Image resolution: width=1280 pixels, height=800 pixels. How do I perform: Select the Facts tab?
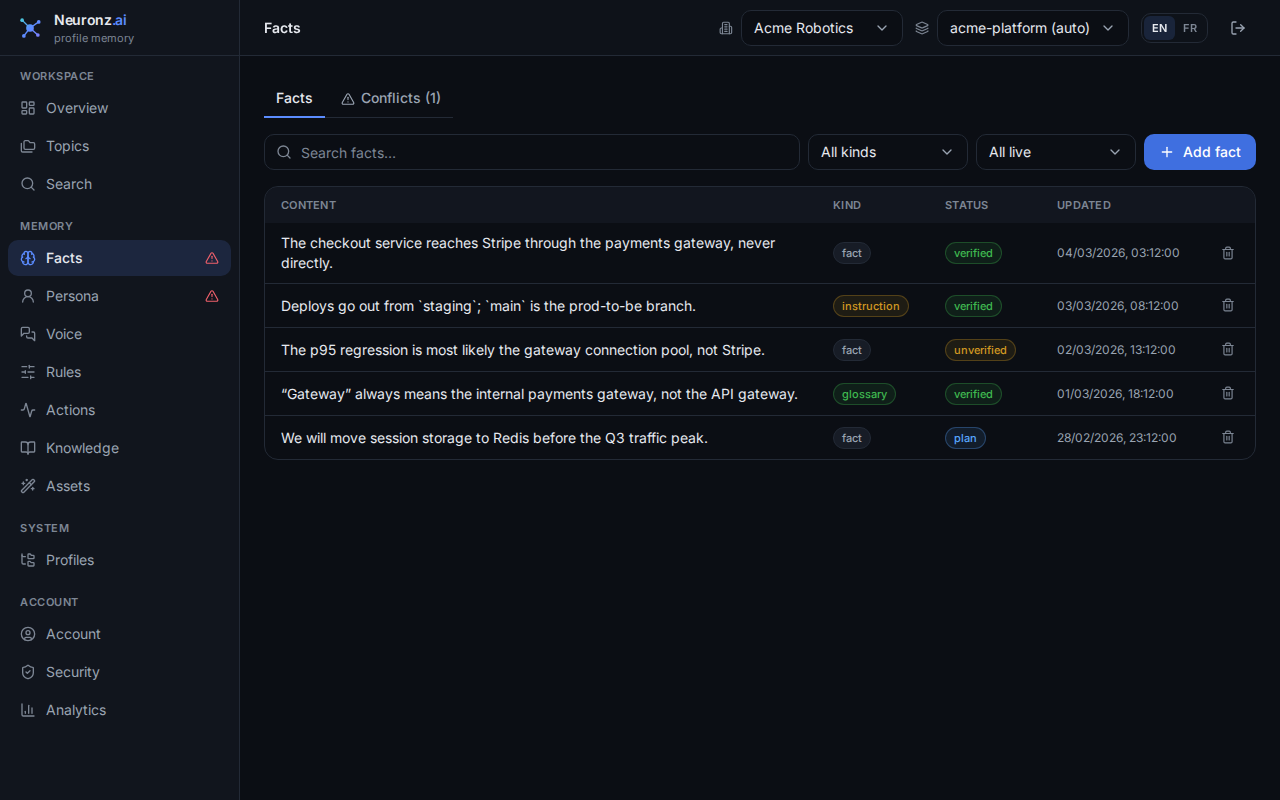pyautogui.click(x=294, y=98)
